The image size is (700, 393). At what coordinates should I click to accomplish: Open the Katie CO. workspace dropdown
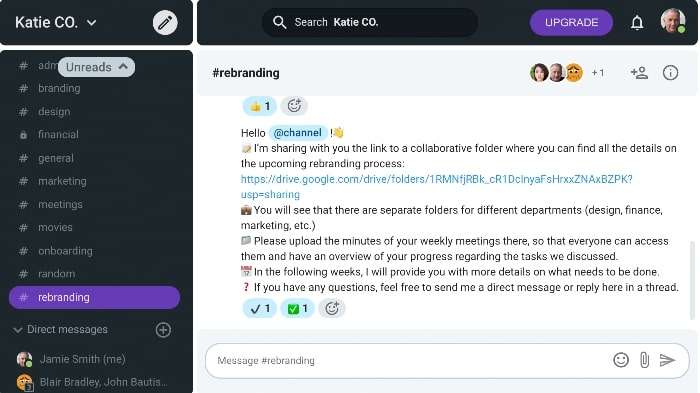[55, 22]
